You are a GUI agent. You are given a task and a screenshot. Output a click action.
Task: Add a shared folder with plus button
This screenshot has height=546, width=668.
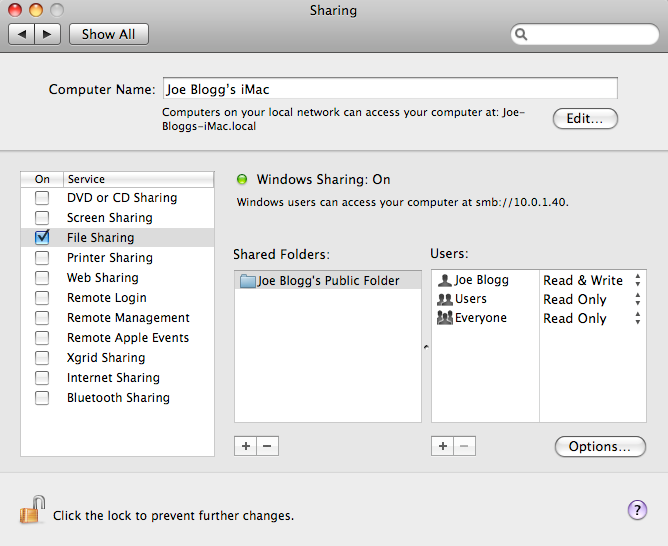245,446
